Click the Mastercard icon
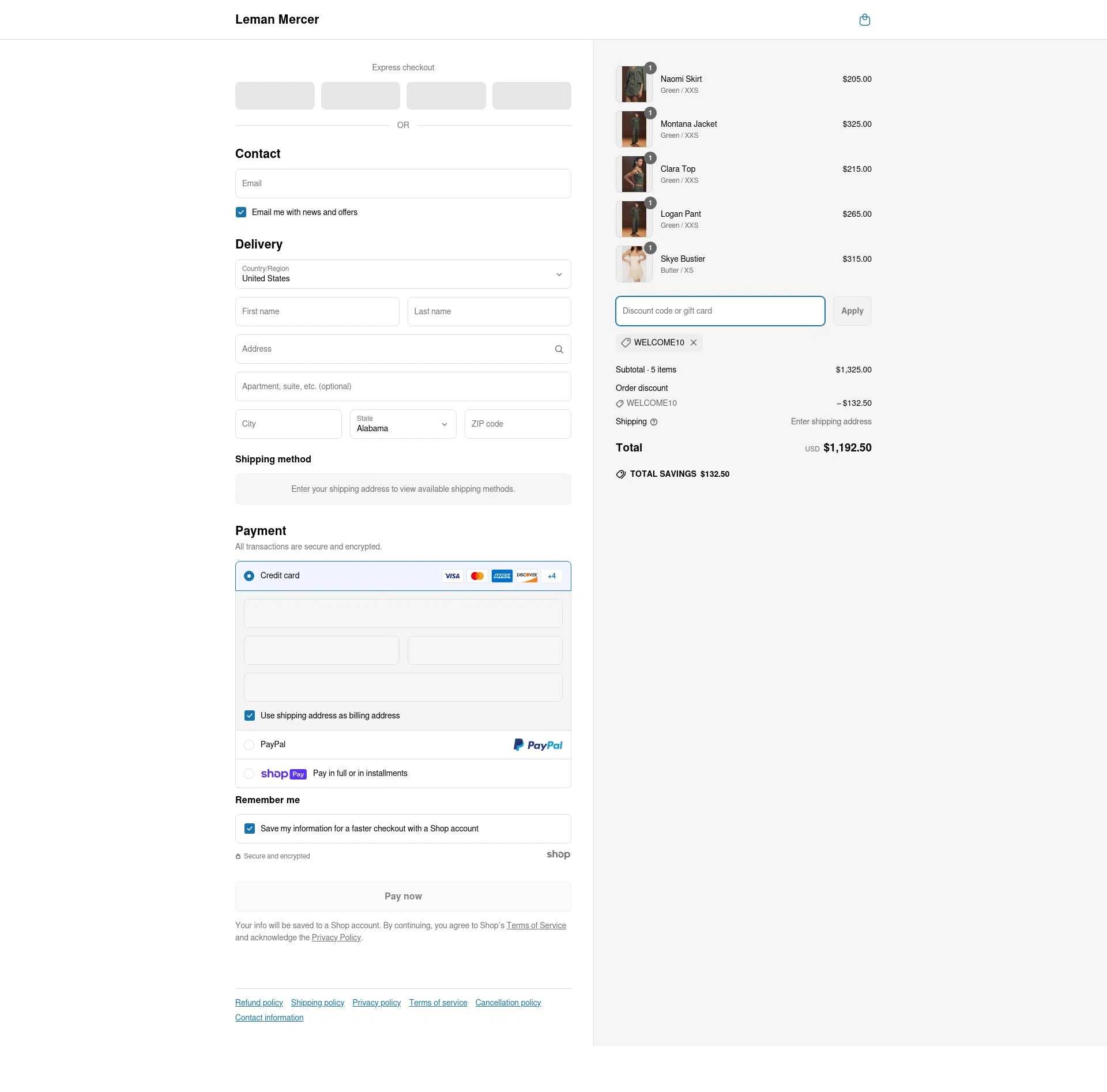 tap(477, 575)
